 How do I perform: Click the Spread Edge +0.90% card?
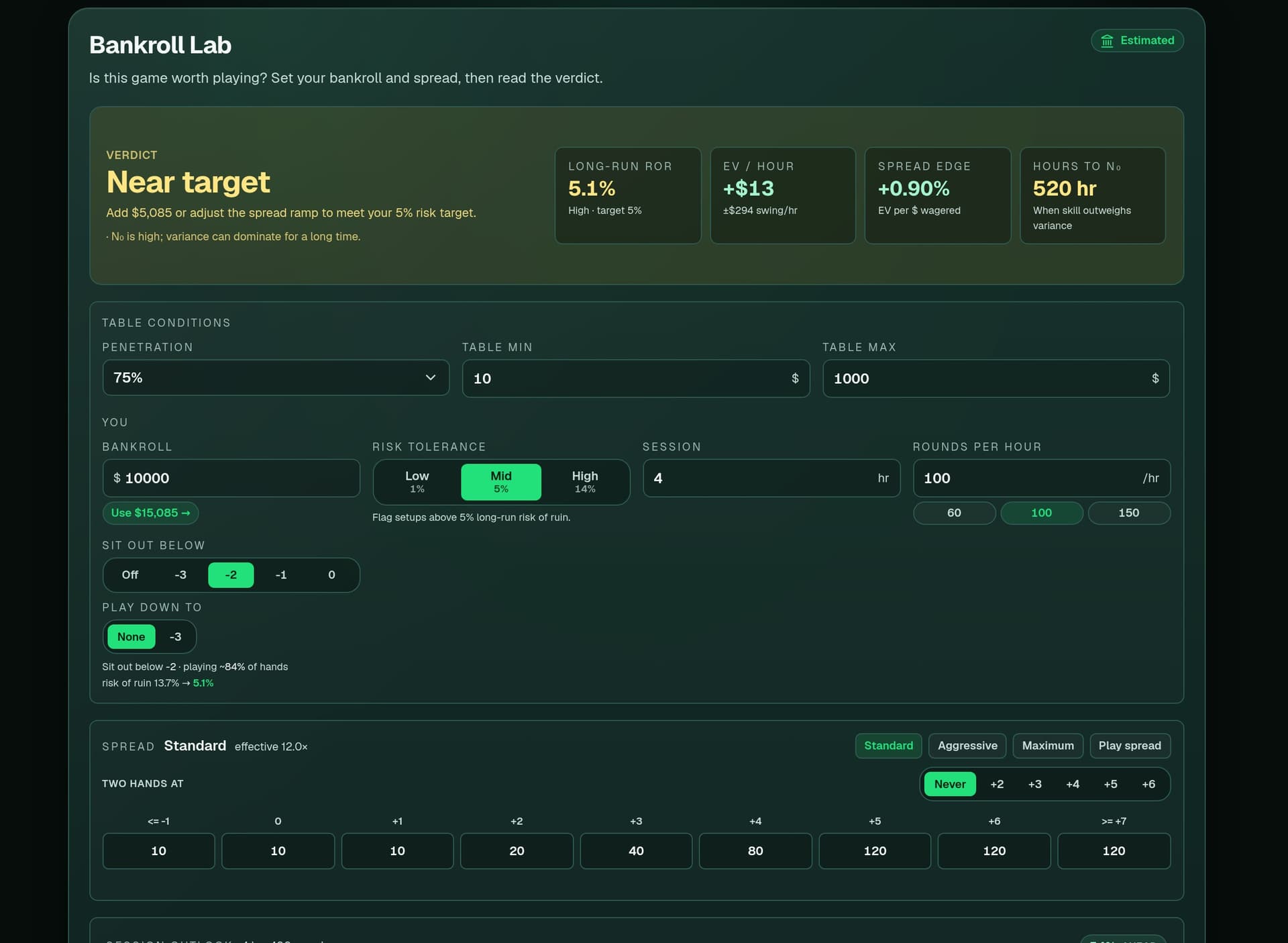(x=938, y=195)
